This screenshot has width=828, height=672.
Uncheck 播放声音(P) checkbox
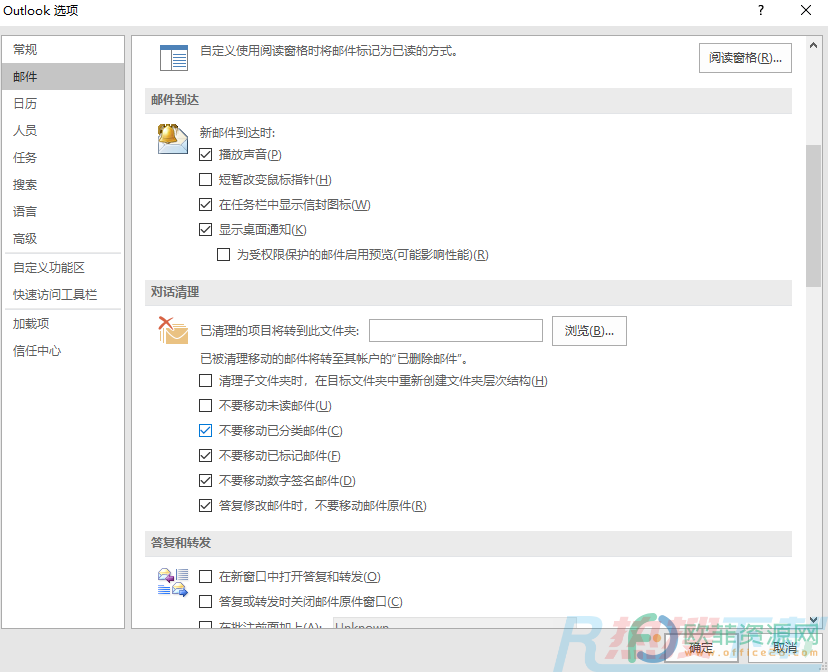tap(205, 155)
